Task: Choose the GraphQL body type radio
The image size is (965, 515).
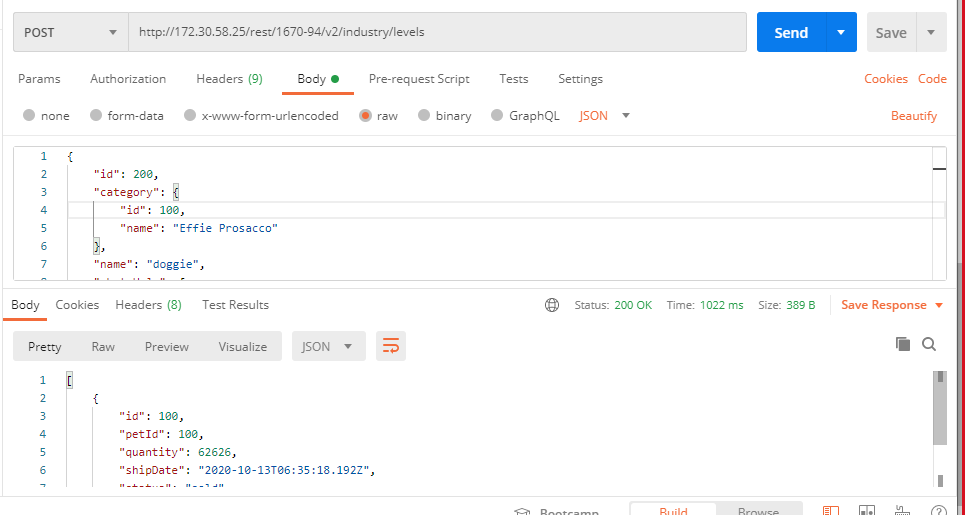Action: tap(497, 116)
